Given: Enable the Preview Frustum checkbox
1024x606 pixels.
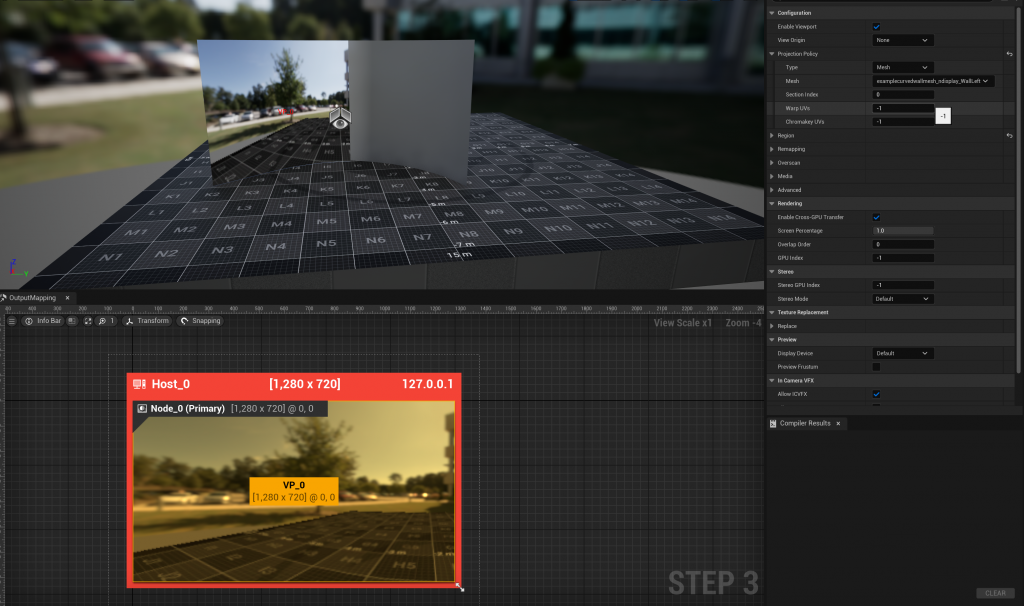Looking at the screenshot, I should coord(876,367).
